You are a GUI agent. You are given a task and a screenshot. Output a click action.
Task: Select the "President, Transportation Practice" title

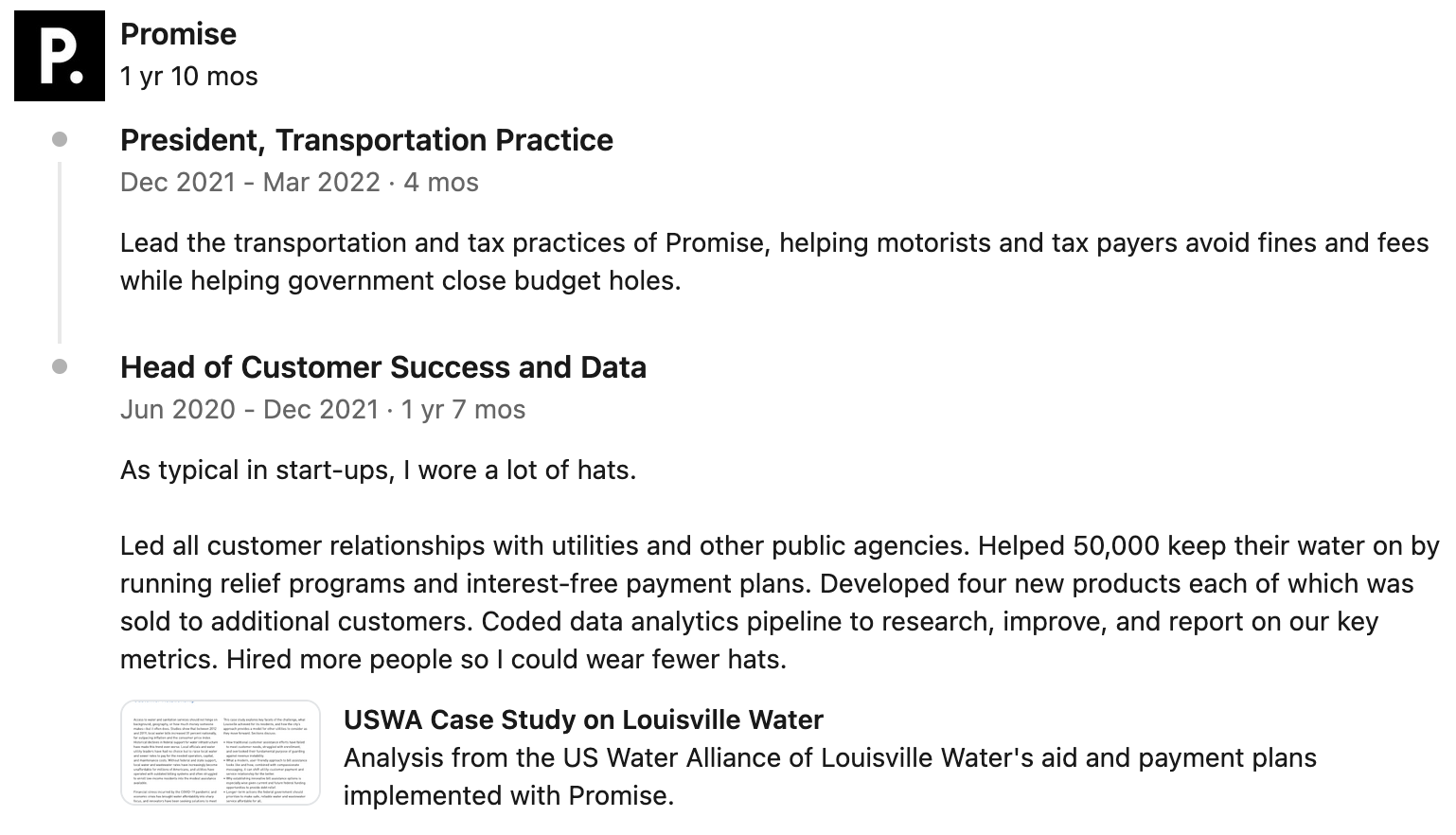366,140
